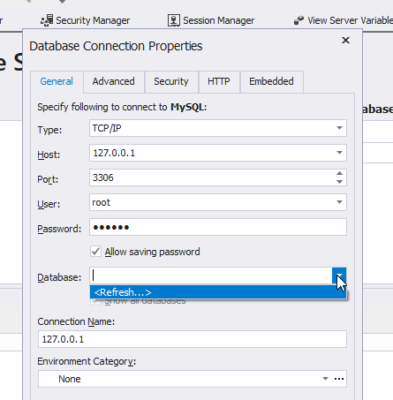This screenshot has height=400, width=393.
Task: Select the HTTP tab
Action: coord(219,82)
